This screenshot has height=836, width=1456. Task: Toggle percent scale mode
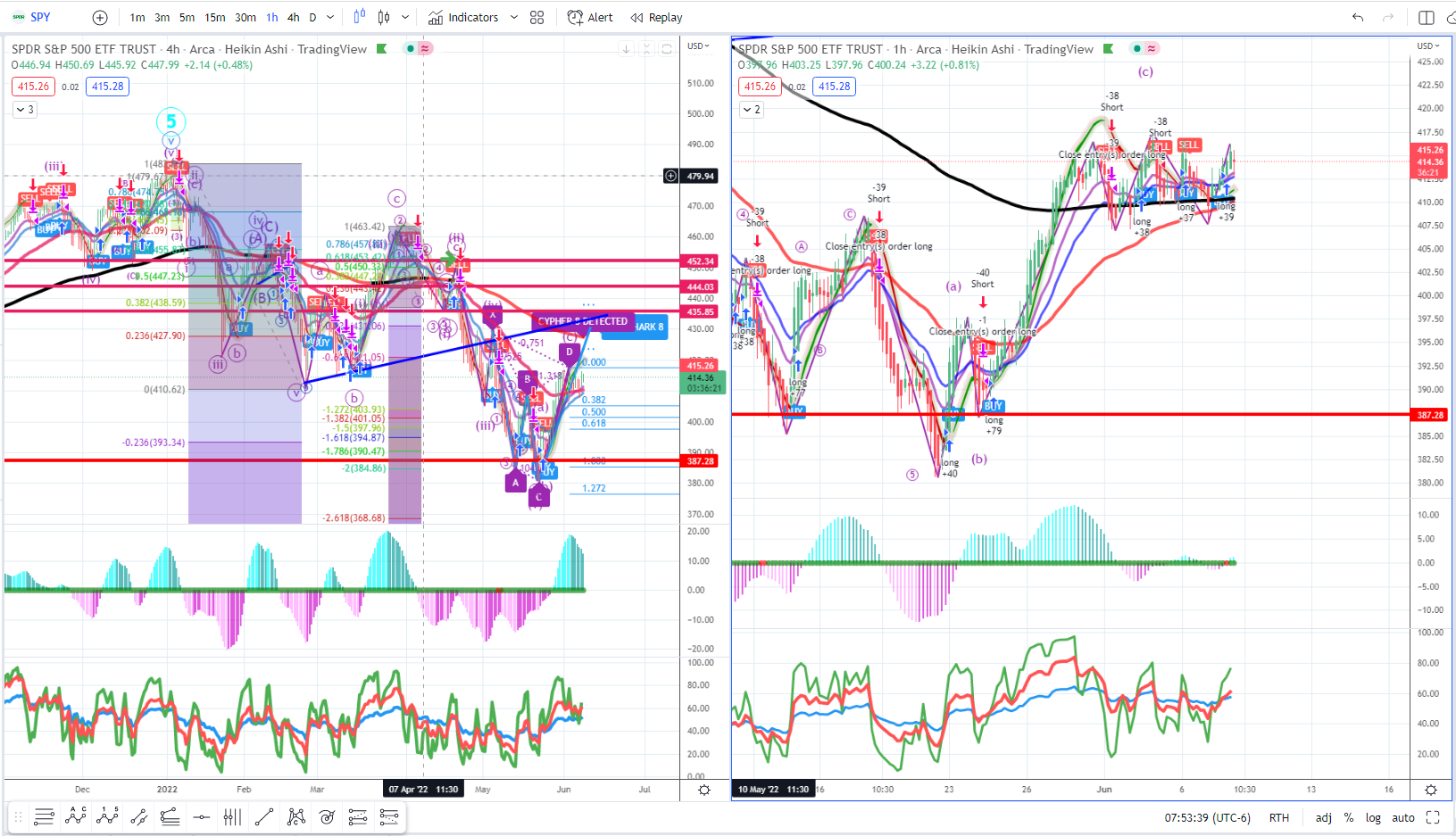(1349, 817)
